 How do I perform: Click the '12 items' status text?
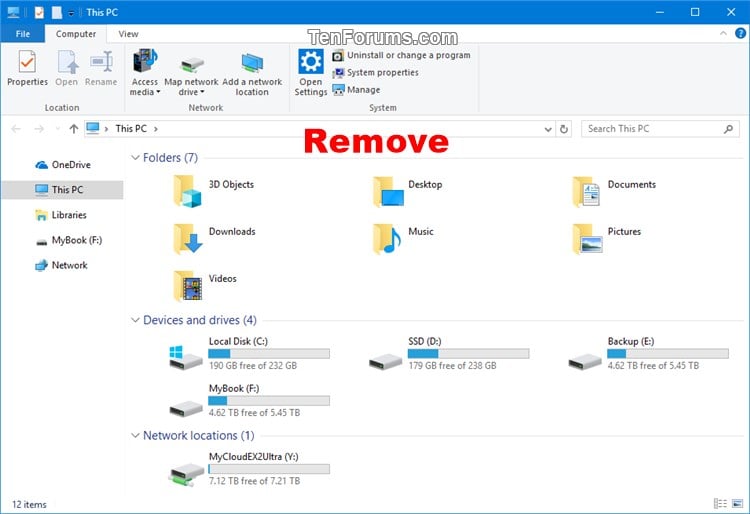click(29, 504)
